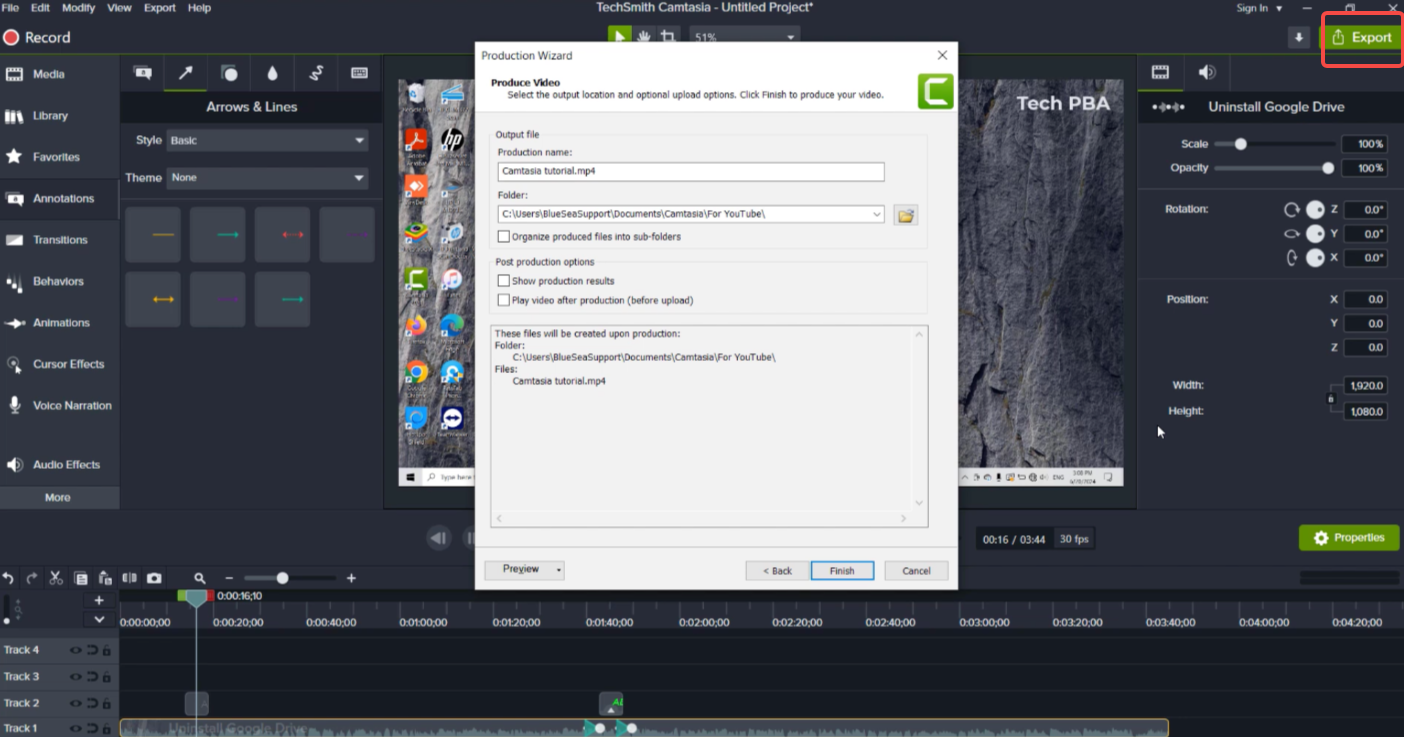Enable Play video after production before upload
1404x737 pixels.
click(x=505, y=299)
